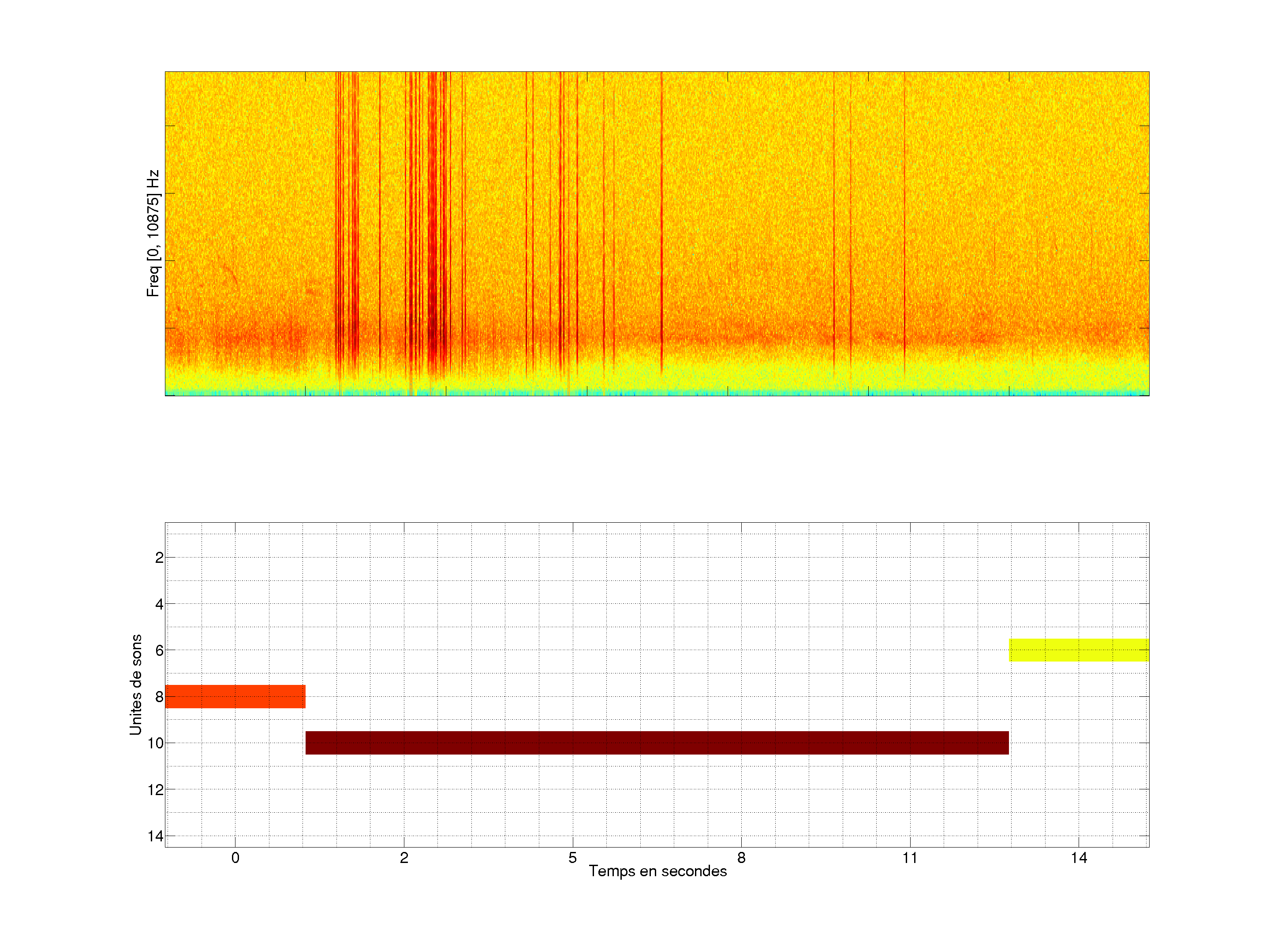
Task: Click the cyan band at spectrogram bottom edge
Action: [657, 393]
